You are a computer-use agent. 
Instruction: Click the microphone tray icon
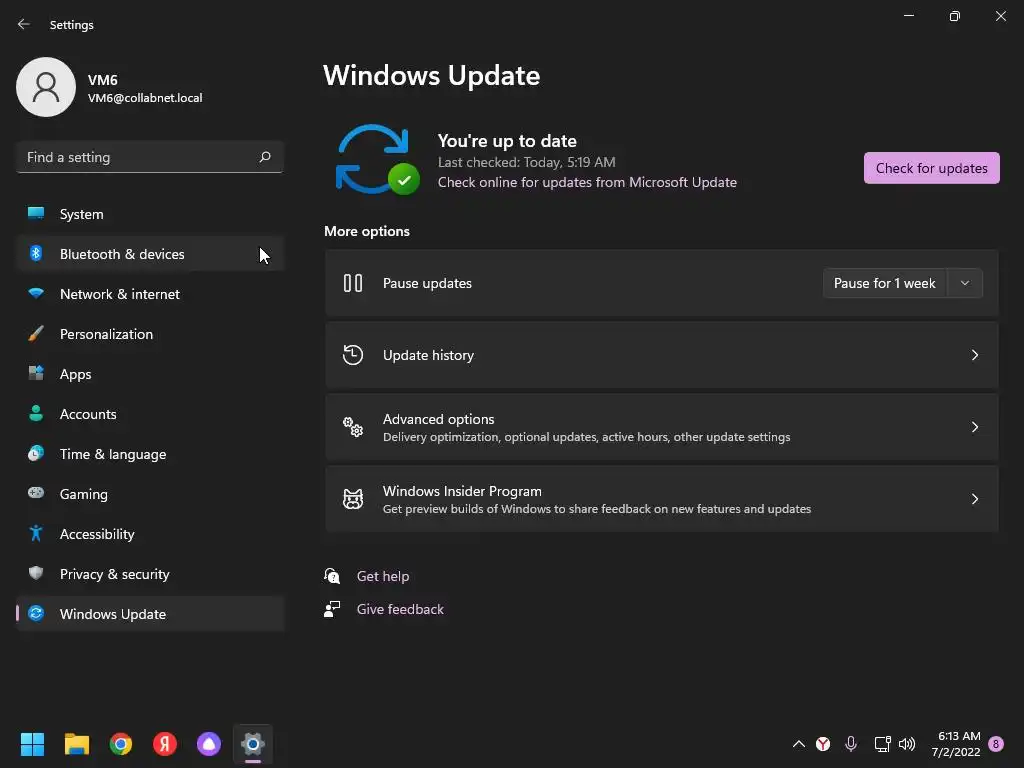point(850,744)
